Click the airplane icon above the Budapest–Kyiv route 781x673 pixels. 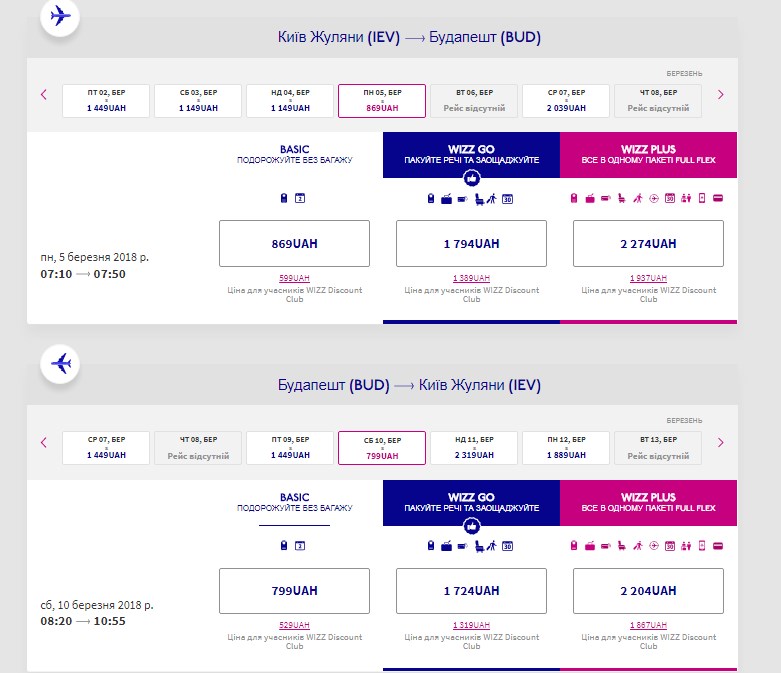[x=62, y=363]
